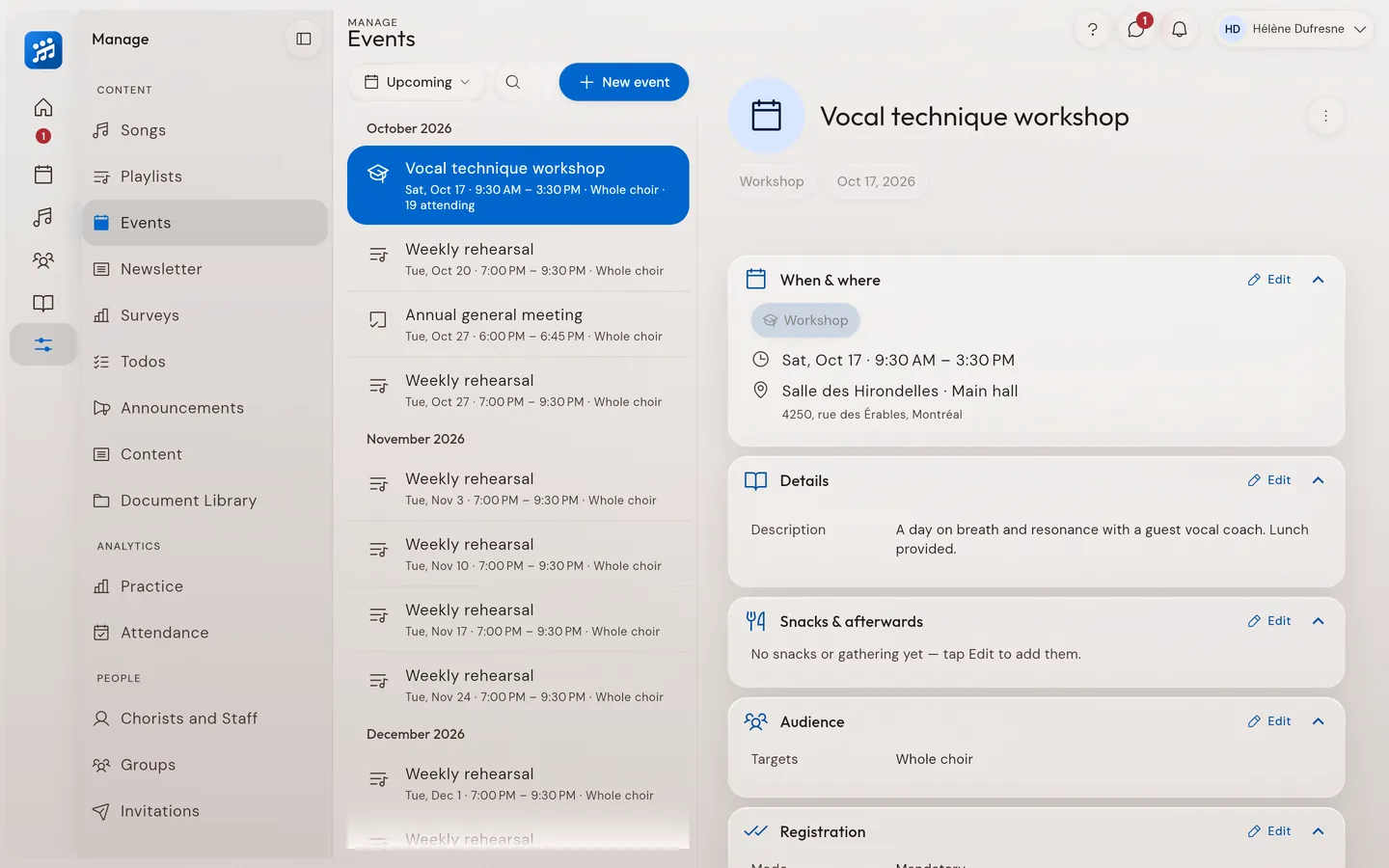Select Weekly rehearsal on Tue, Oct 20
The height and width of the screenshot is (868, 1389).
click(x=519, y=259)
